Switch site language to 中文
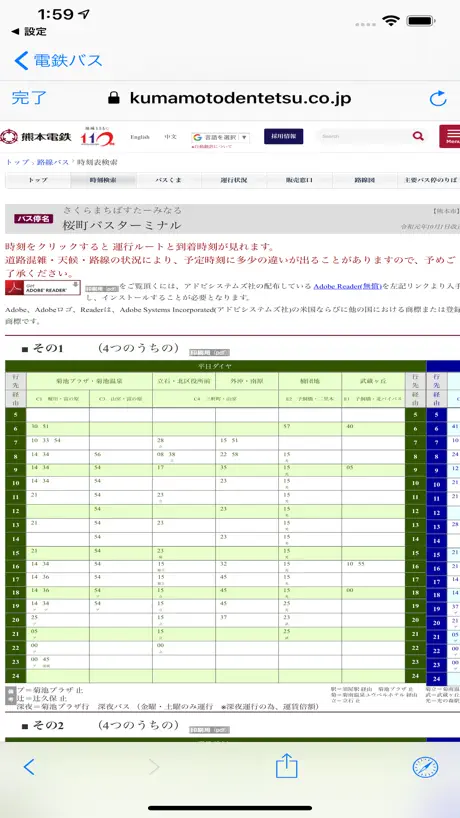Viewport: 460px width, 818px height. pos(171,137)
